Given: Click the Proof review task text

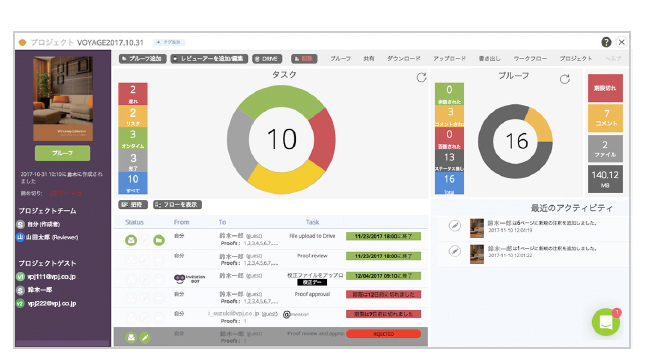Looking at the screenshot, I should pyautogui.click(x=312, y=256).
